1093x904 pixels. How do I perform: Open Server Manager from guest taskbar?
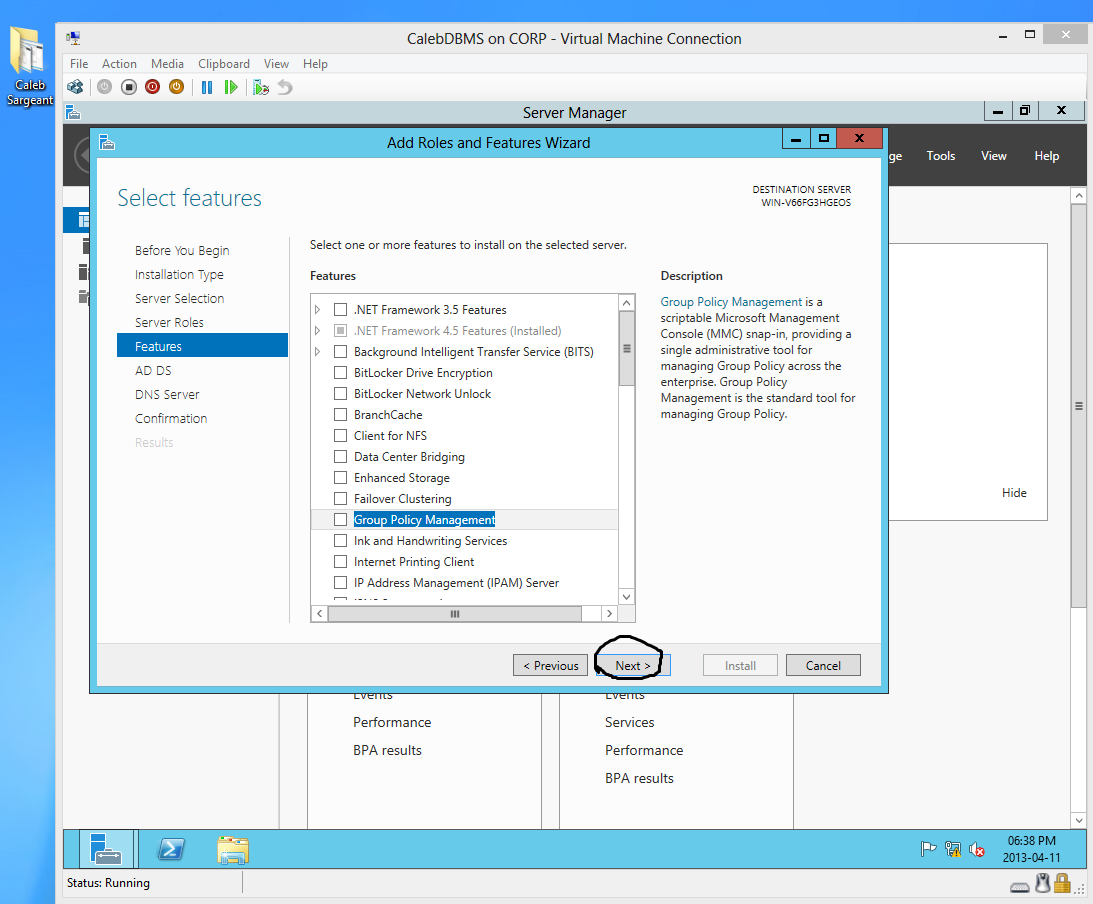pyautogui.click(x=106, y=849)
